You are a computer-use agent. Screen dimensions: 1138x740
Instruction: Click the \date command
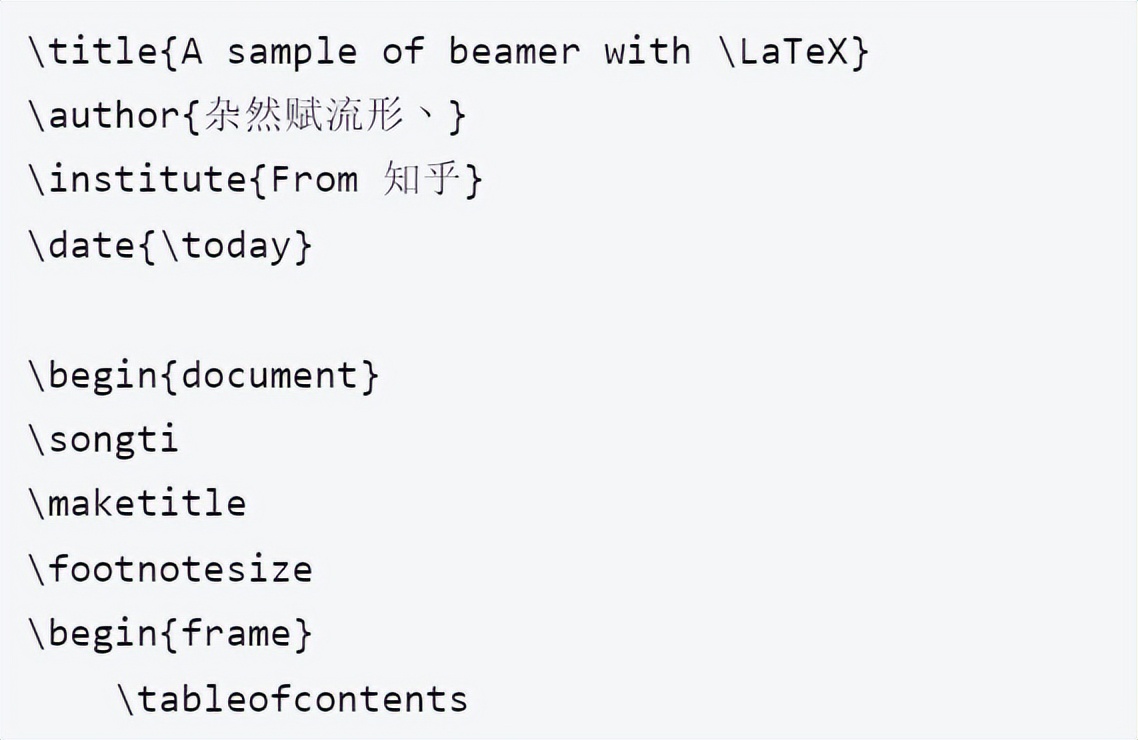(x=82, y=244)
